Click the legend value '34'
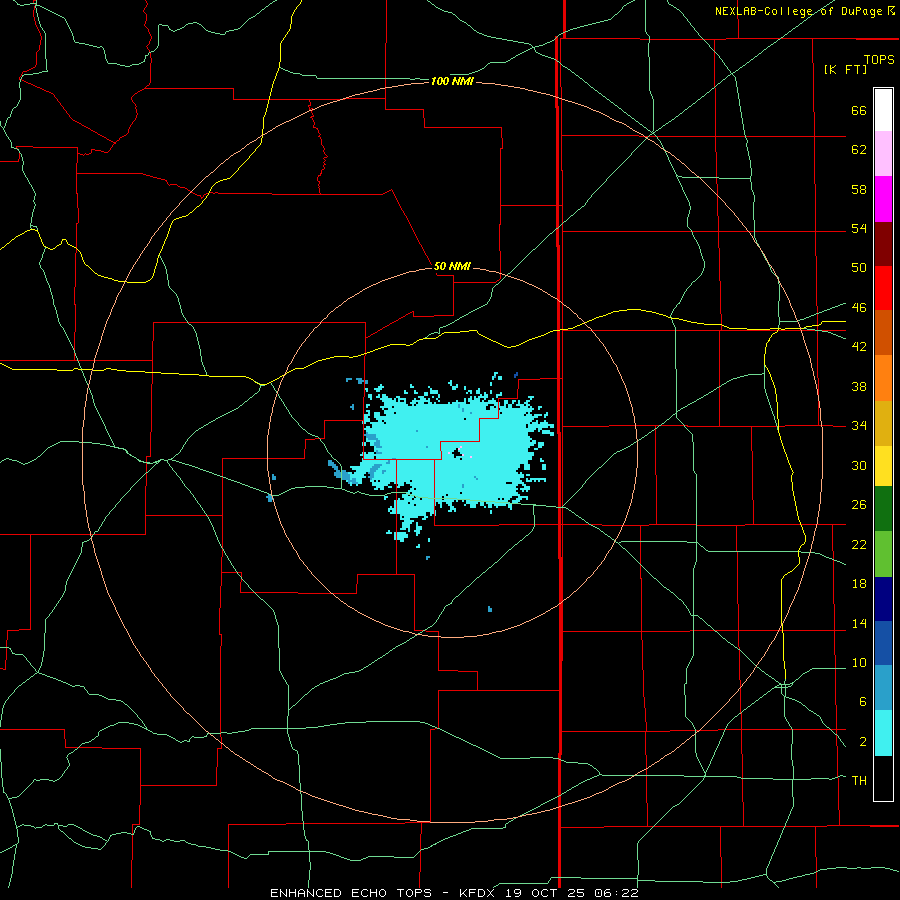 pos(859,425)
